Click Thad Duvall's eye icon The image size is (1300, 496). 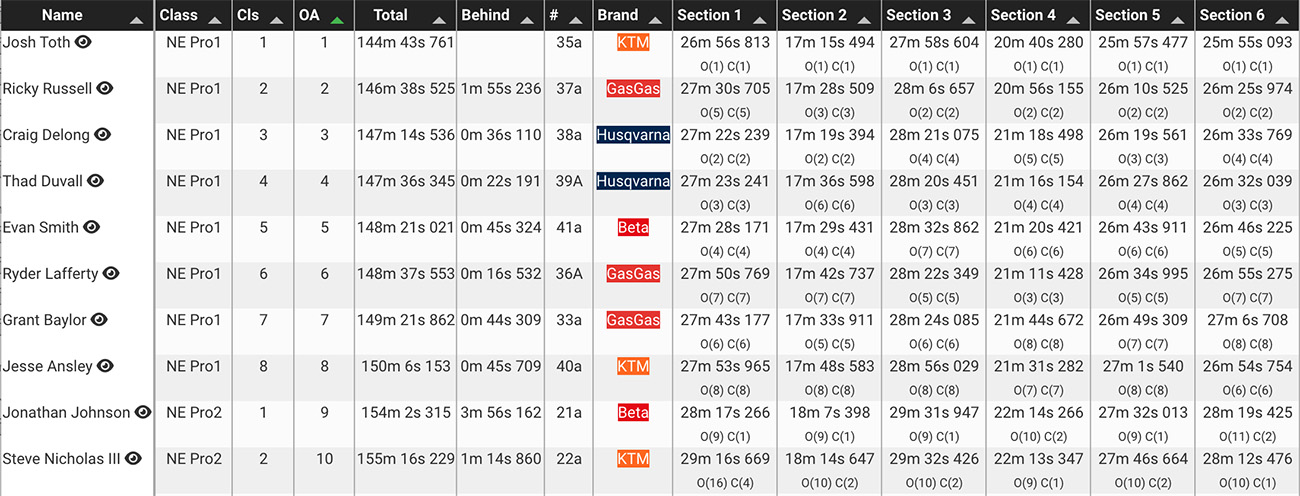(x=96, y=181)
